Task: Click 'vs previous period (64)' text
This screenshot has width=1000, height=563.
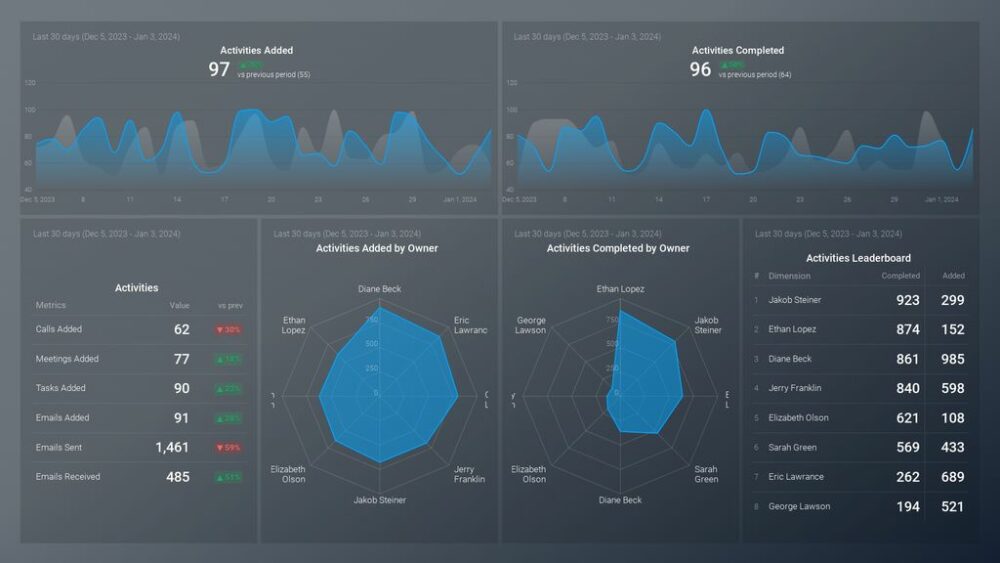Action: point(755,75)
